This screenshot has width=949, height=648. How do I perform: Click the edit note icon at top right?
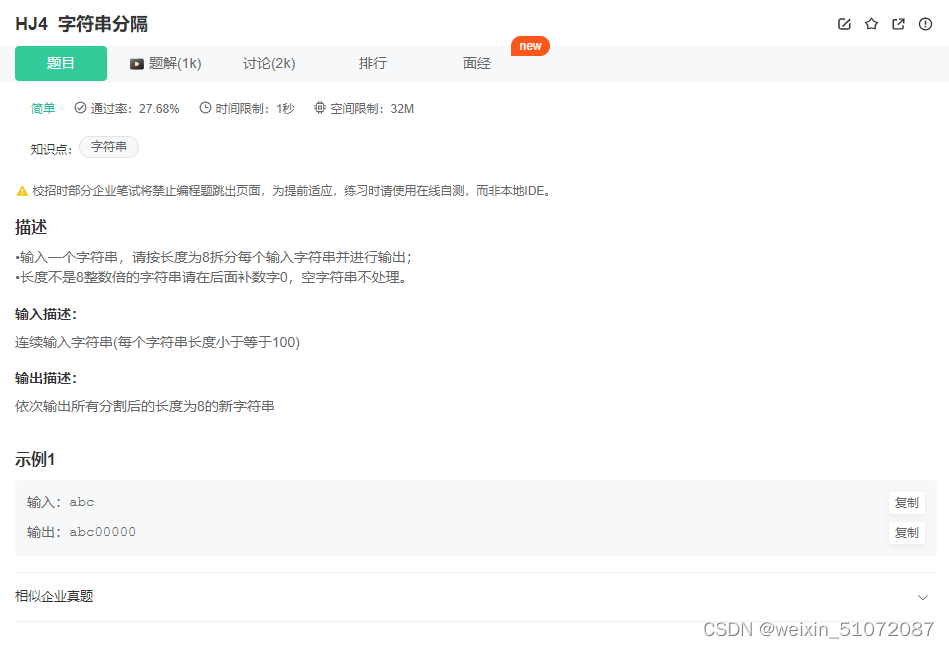[844, 24]
